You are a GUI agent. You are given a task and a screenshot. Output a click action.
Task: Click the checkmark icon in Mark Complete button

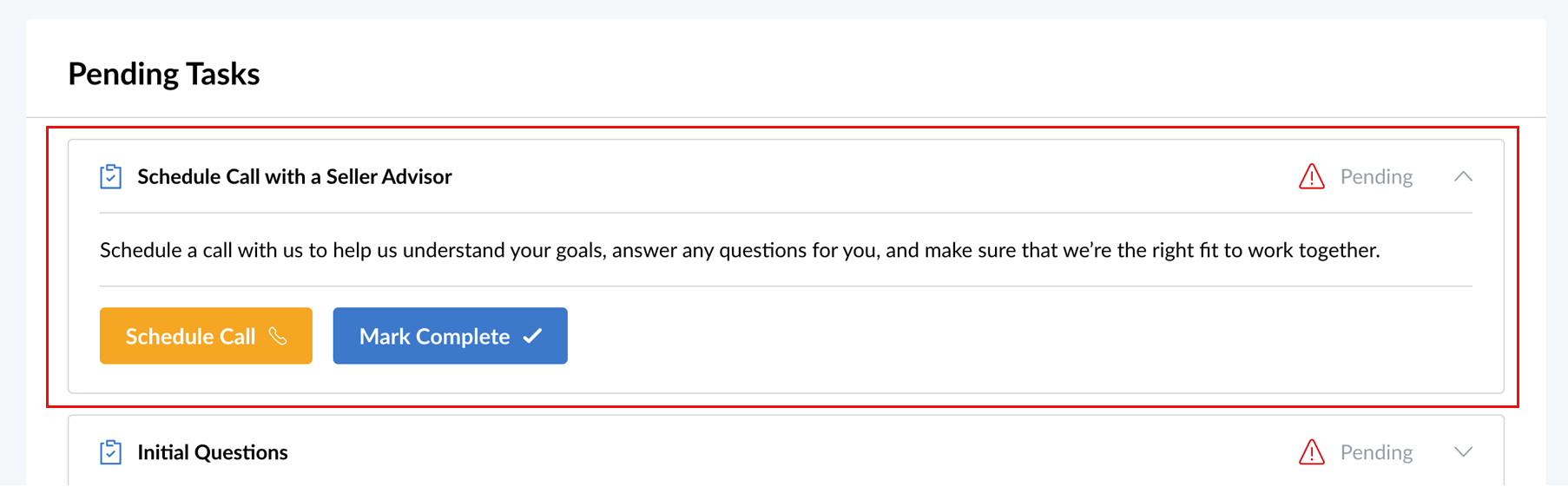(x=533, y=336)
